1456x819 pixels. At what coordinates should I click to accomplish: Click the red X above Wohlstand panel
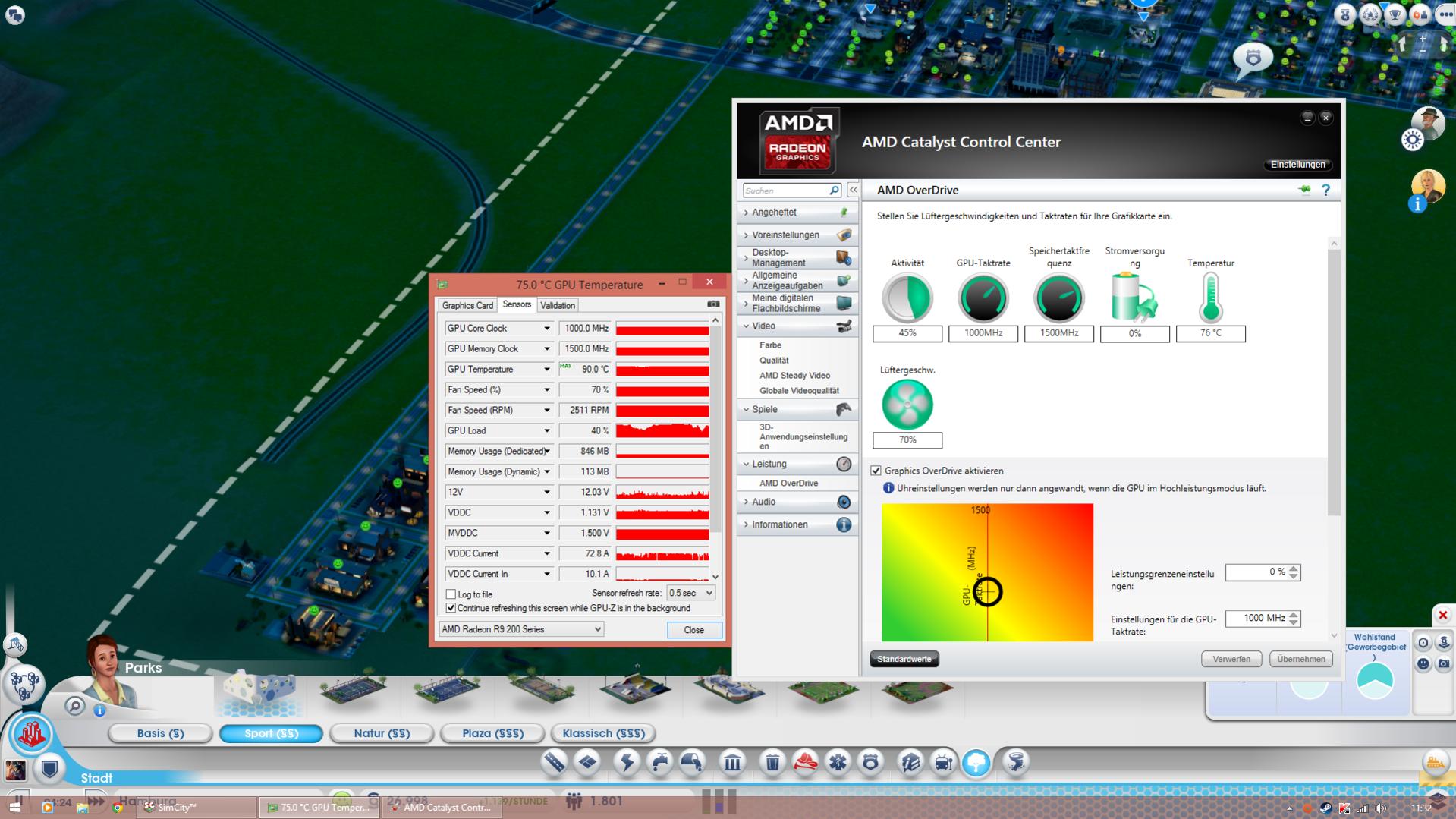[1442, 615]
